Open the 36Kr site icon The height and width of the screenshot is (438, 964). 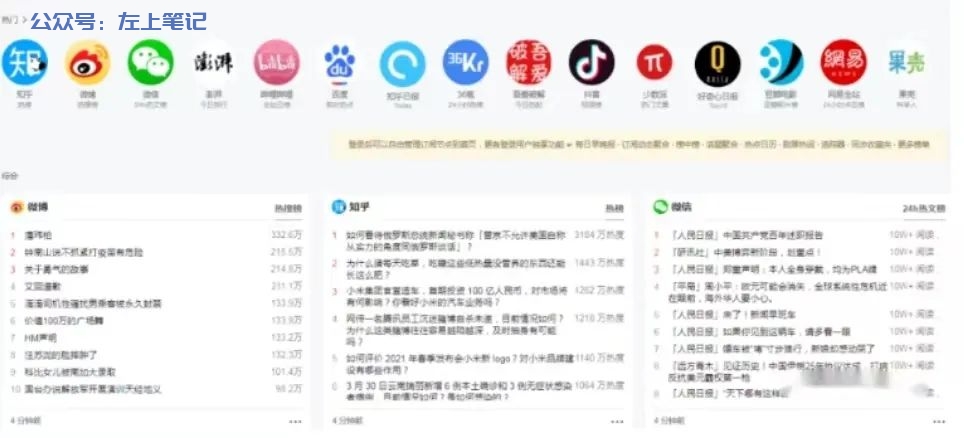[465, 62]
